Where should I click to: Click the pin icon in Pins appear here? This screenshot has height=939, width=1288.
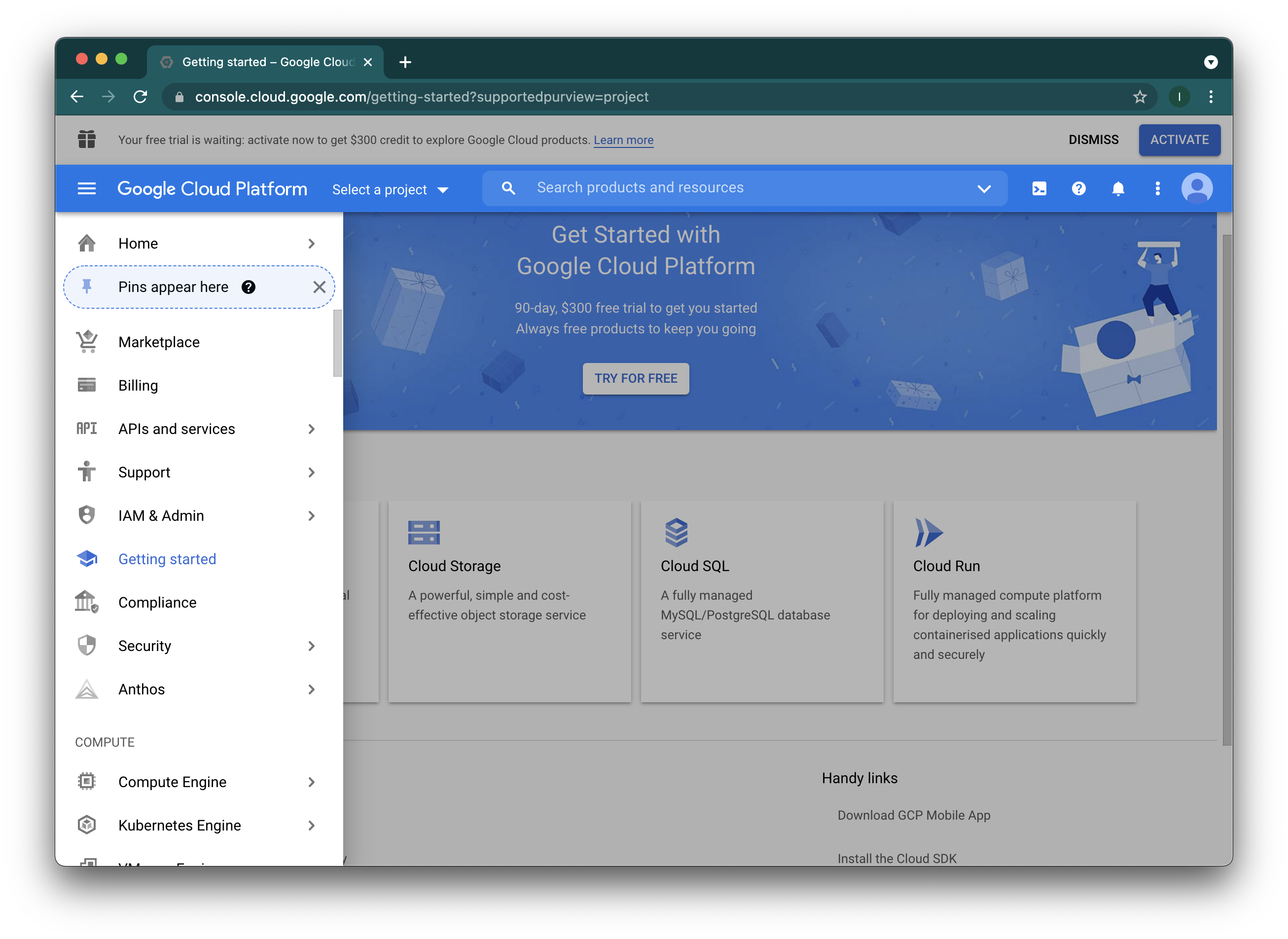[x=86, y=287]
